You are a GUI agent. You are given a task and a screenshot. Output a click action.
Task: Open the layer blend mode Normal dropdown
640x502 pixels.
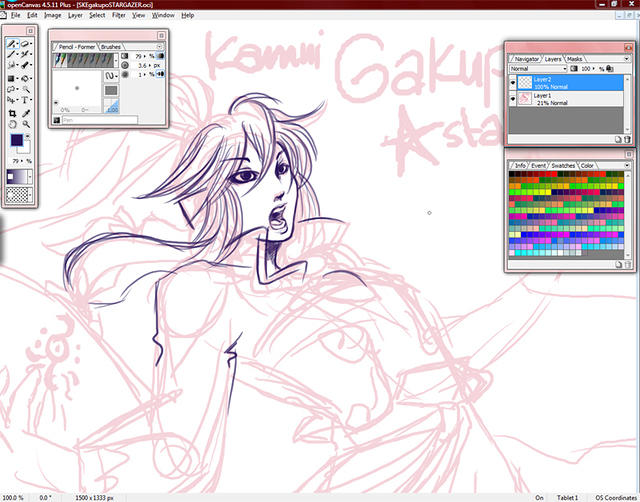click(x=538, y=69)
